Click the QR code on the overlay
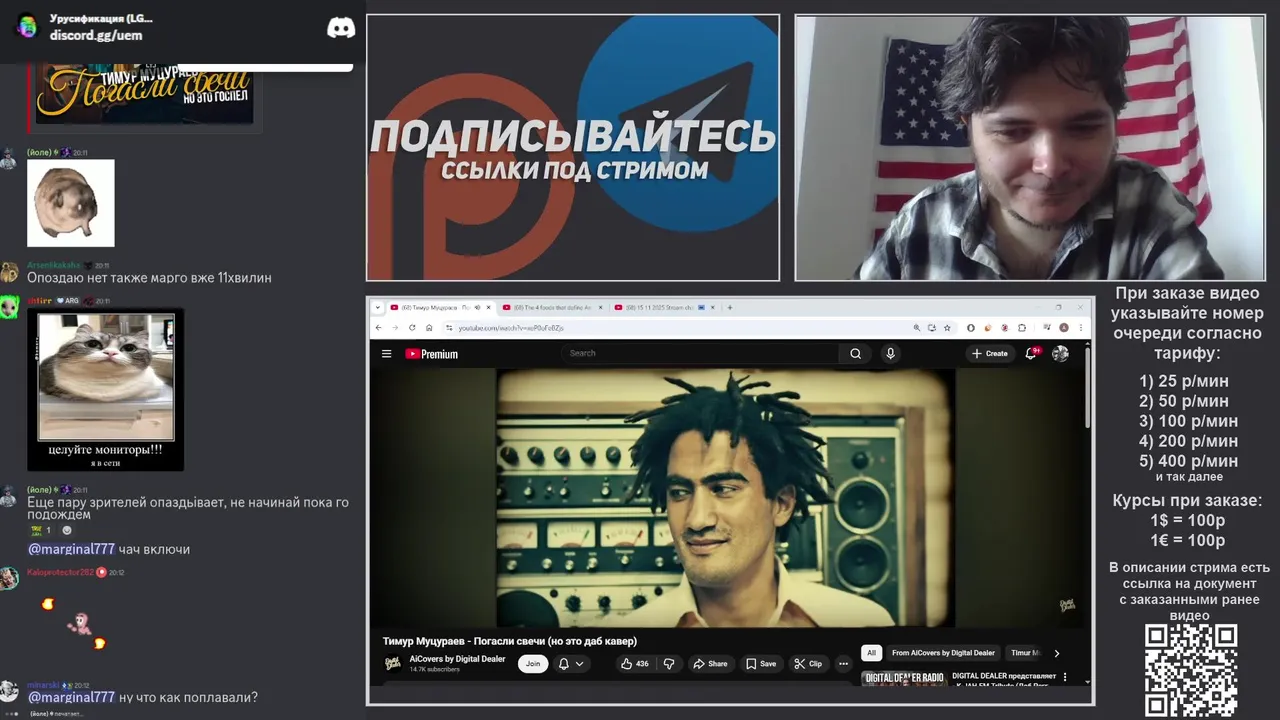The width and height of the screenshot is (1280, 720). 1191,671
